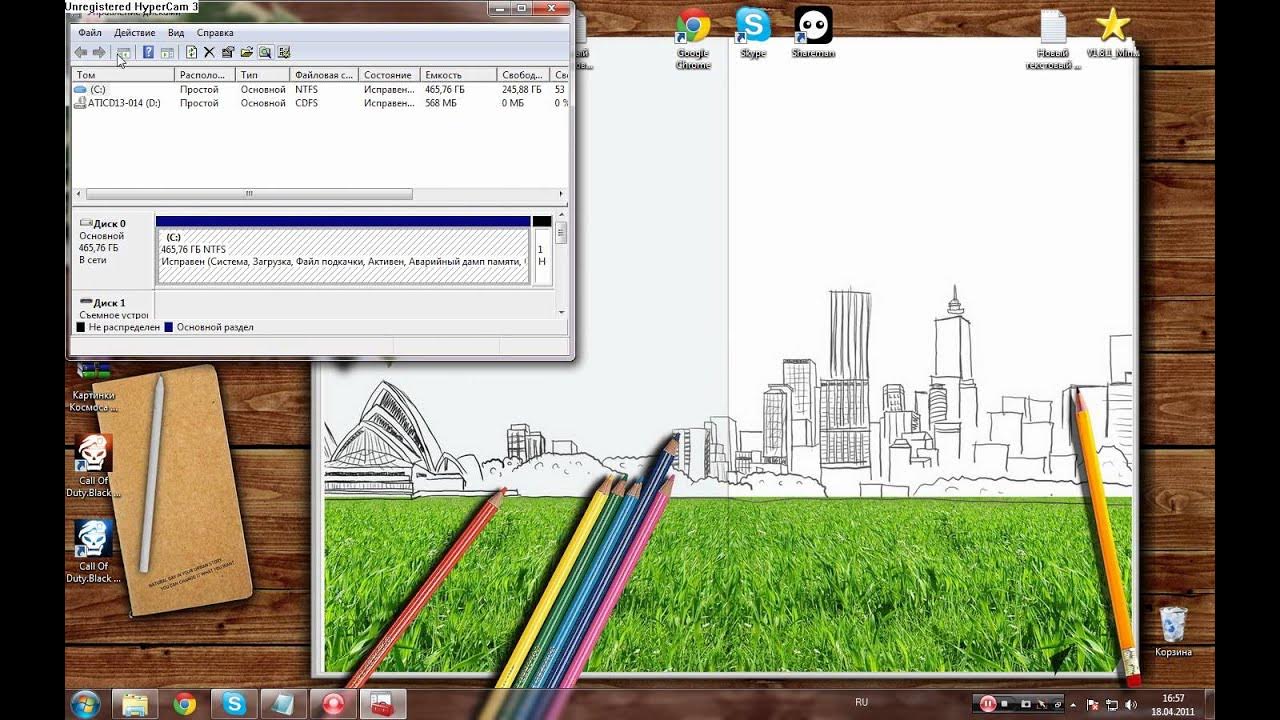Click the vertical scrollbar's down arrow in the disk pane
The image size is (1280, 720).
(x=561, y=312)
